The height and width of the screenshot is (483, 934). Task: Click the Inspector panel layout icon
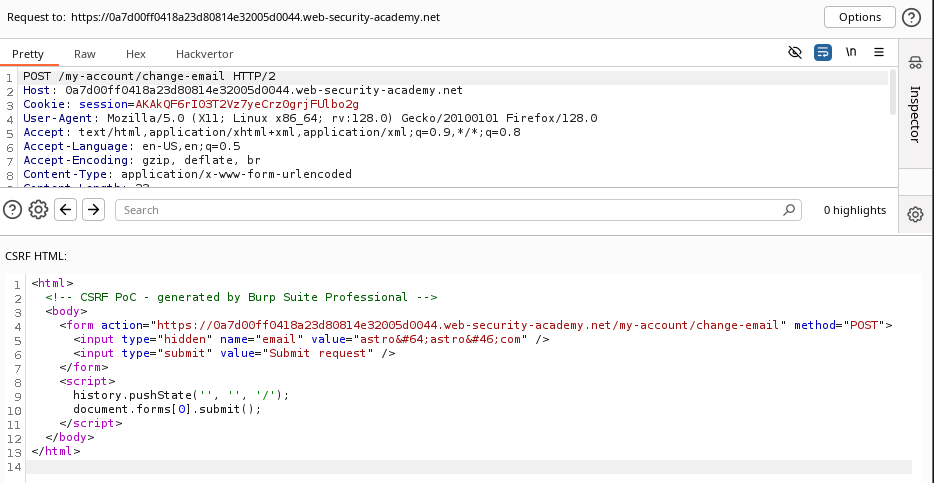click(x=916, y=62)
